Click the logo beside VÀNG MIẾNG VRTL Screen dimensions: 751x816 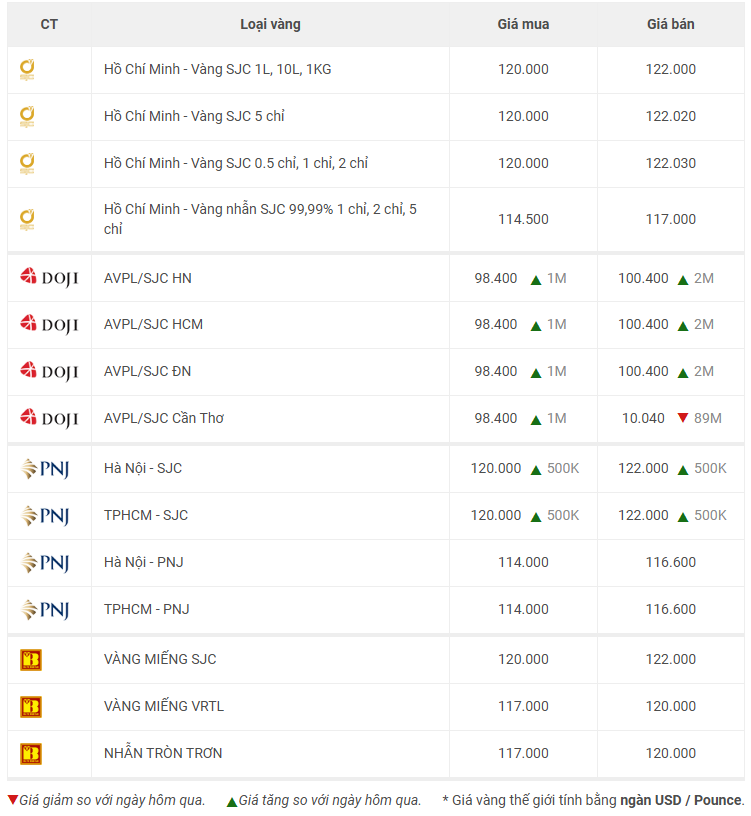click(31, 707)
